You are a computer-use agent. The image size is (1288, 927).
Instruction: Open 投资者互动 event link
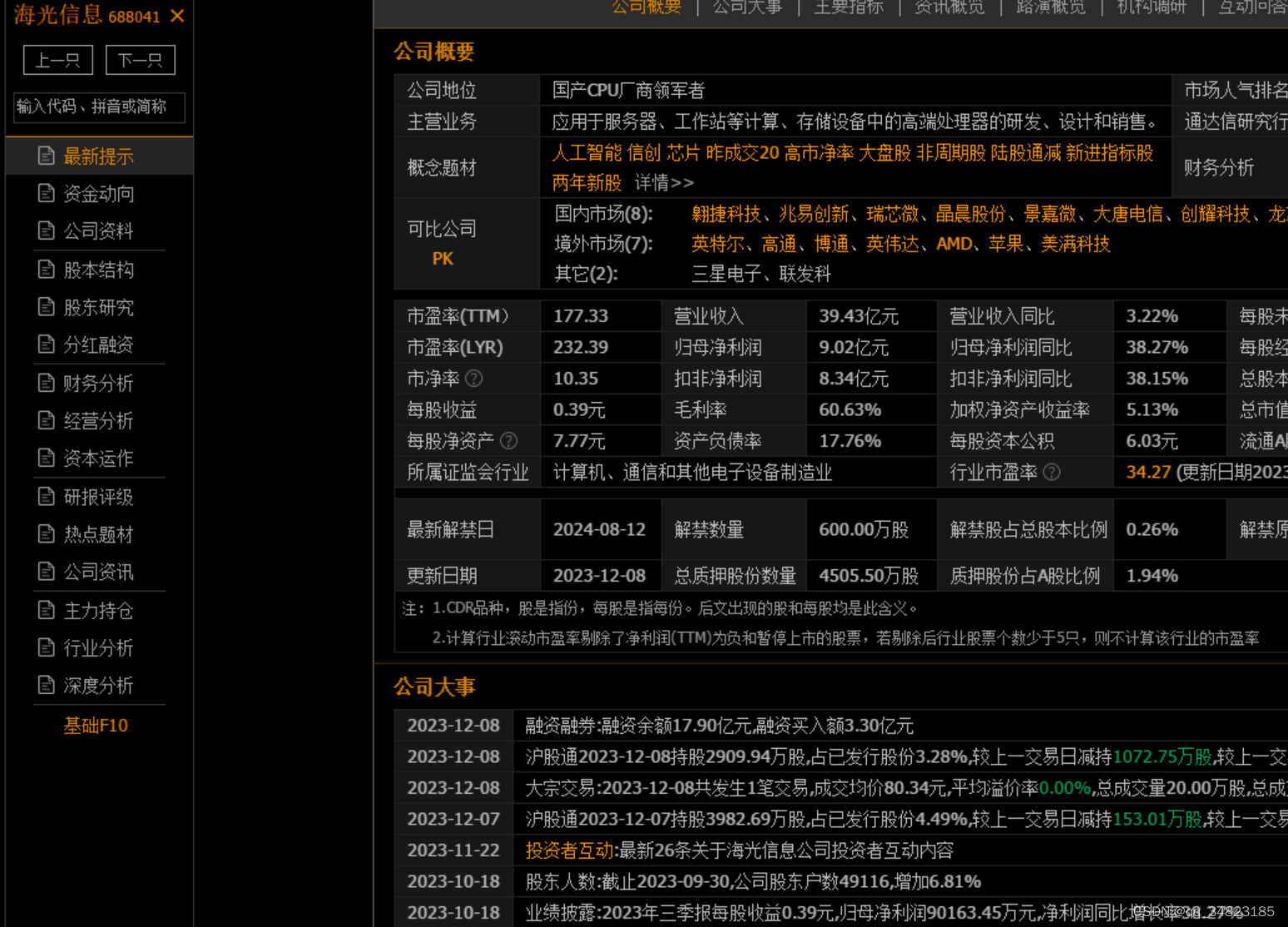[x=569, y=850]
